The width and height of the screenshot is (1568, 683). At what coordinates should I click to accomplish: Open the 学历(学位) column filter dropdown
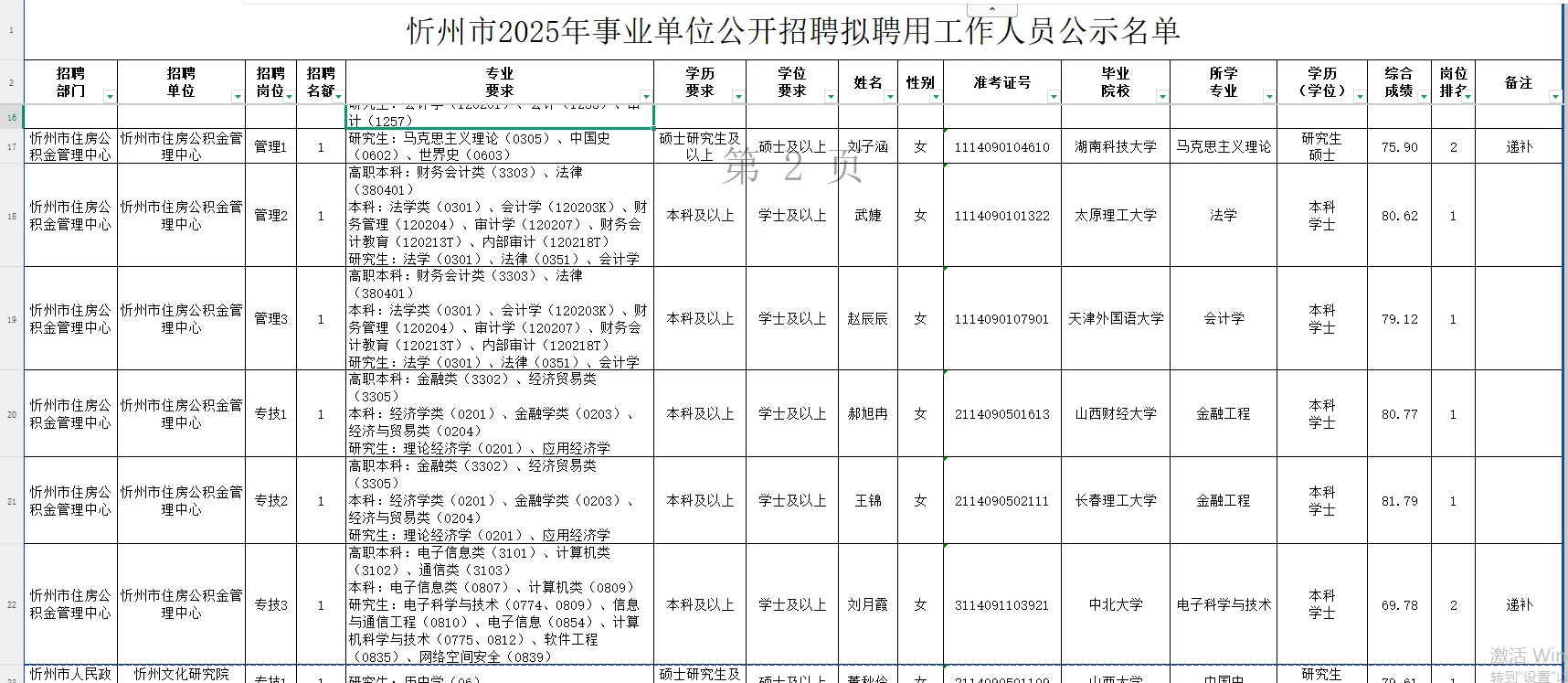1360,97
